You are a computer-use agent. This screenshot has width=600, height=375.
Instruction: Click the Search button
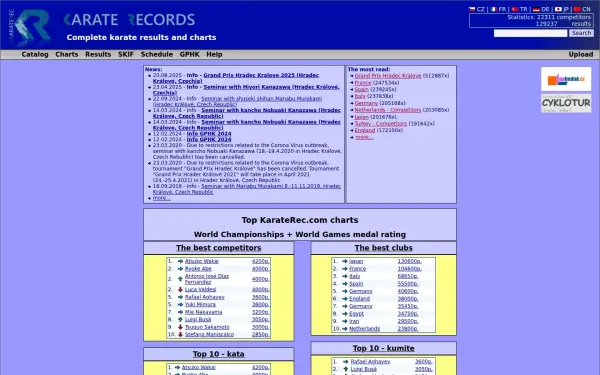coord(581,33)
